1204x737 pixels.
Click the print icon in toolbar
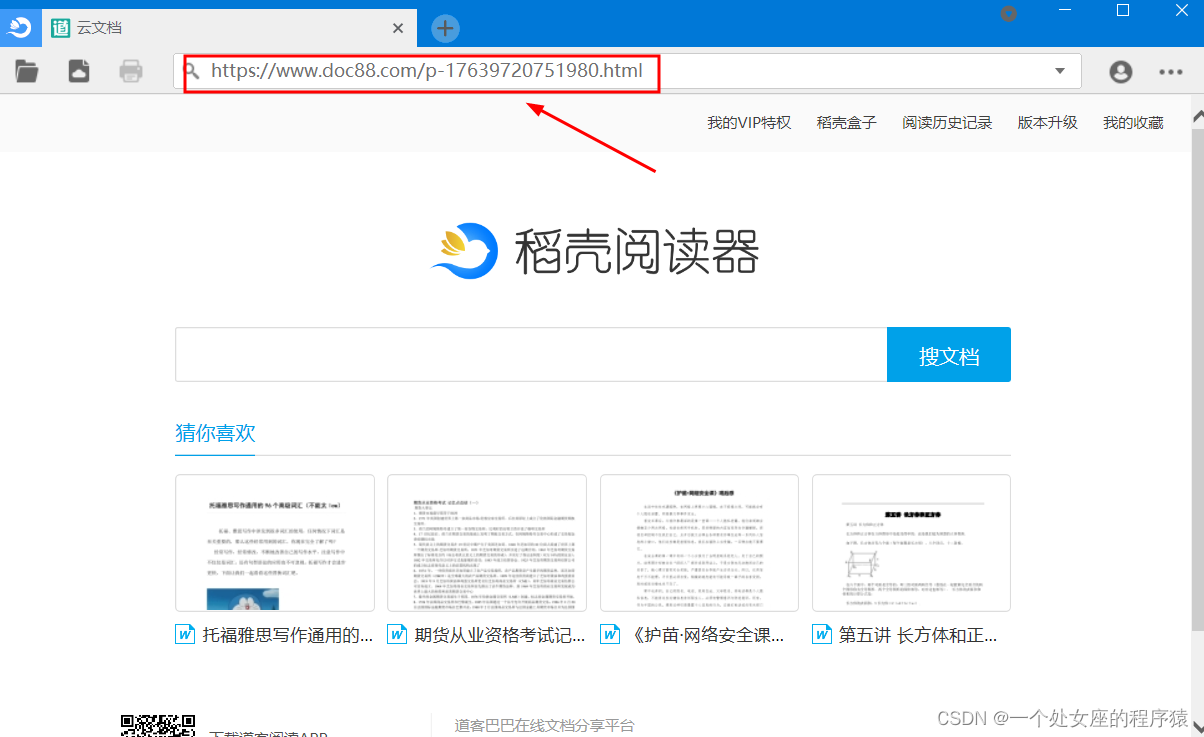131,71
